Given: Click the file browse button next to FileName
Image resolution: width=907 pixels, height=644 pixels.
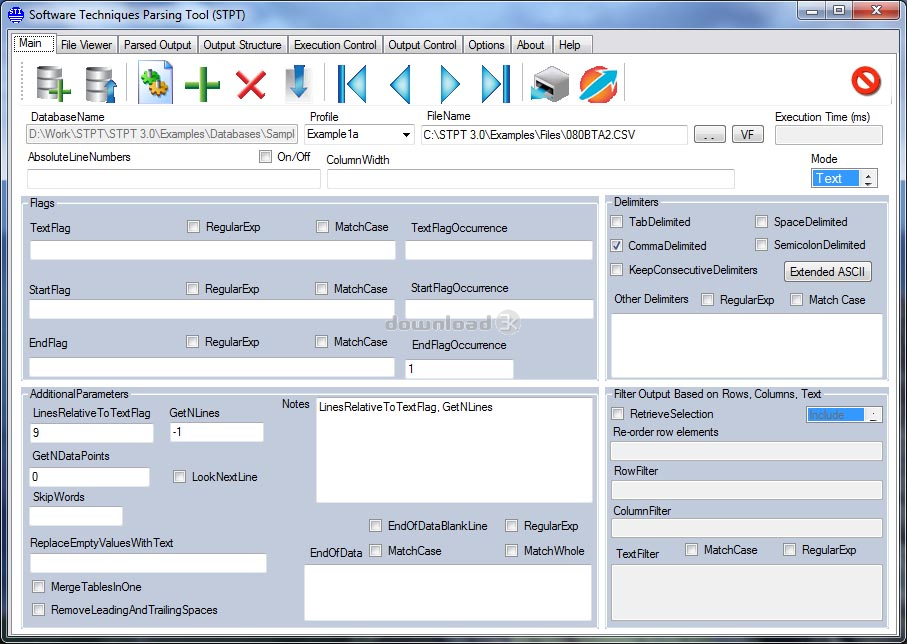Looking at the screenshot, I should (709, 135).
